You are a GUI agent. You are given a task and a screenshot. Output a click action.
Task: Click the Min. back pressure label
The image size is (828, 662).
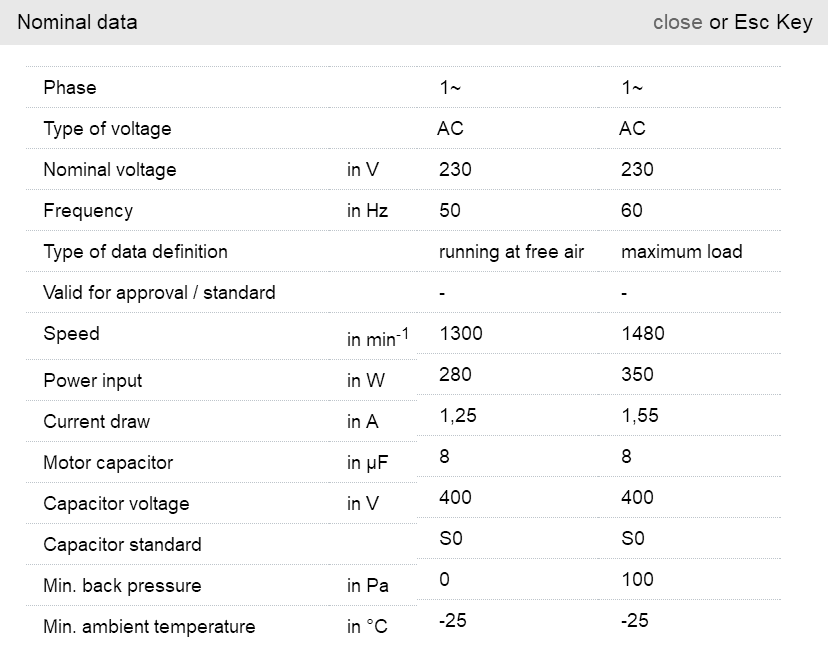click(x=122, y=586)
